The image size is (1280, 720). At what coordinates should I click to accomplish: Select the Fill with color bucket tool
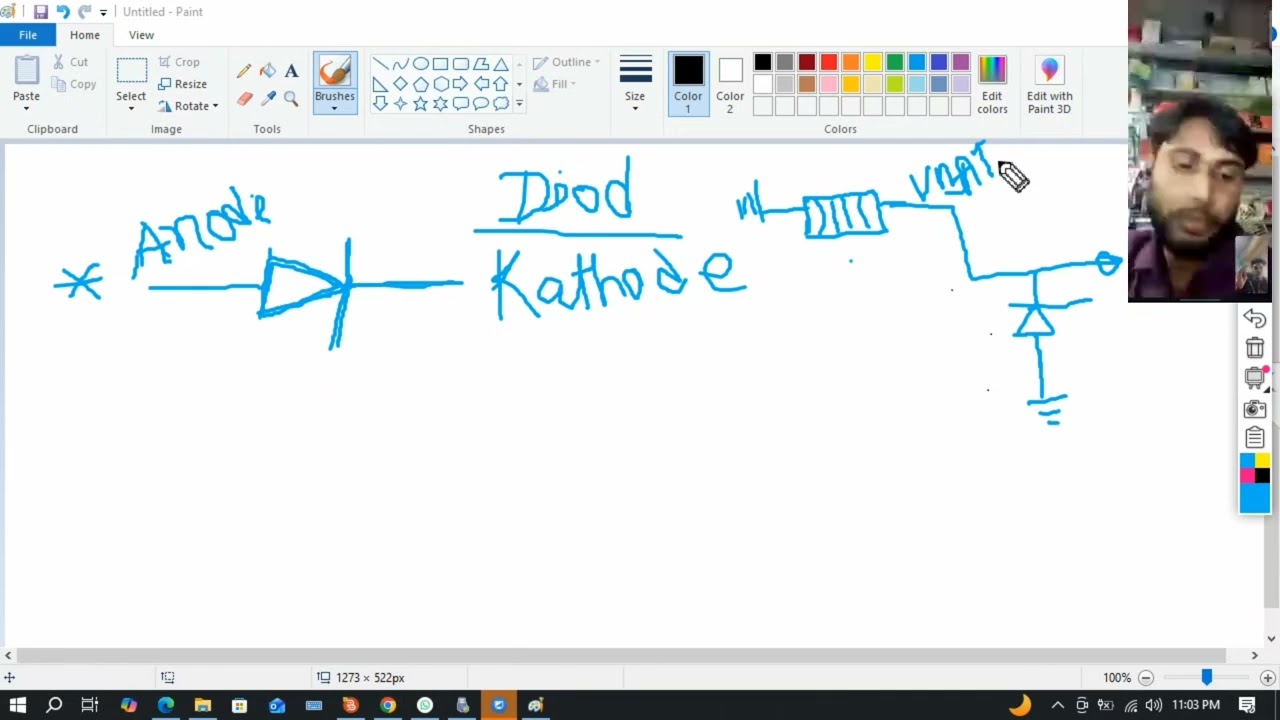point(267,71)
